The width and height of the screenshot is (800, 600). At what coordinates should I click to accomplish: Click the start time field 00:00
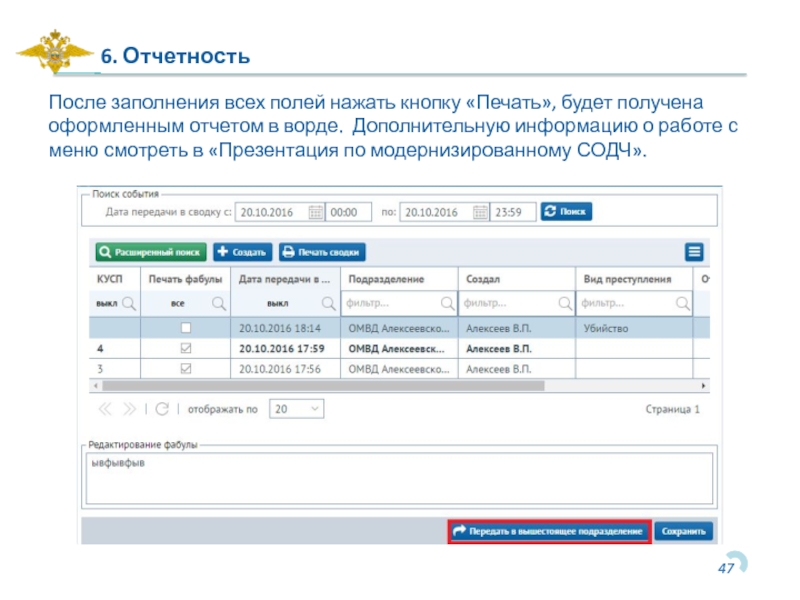pos(348,212)
